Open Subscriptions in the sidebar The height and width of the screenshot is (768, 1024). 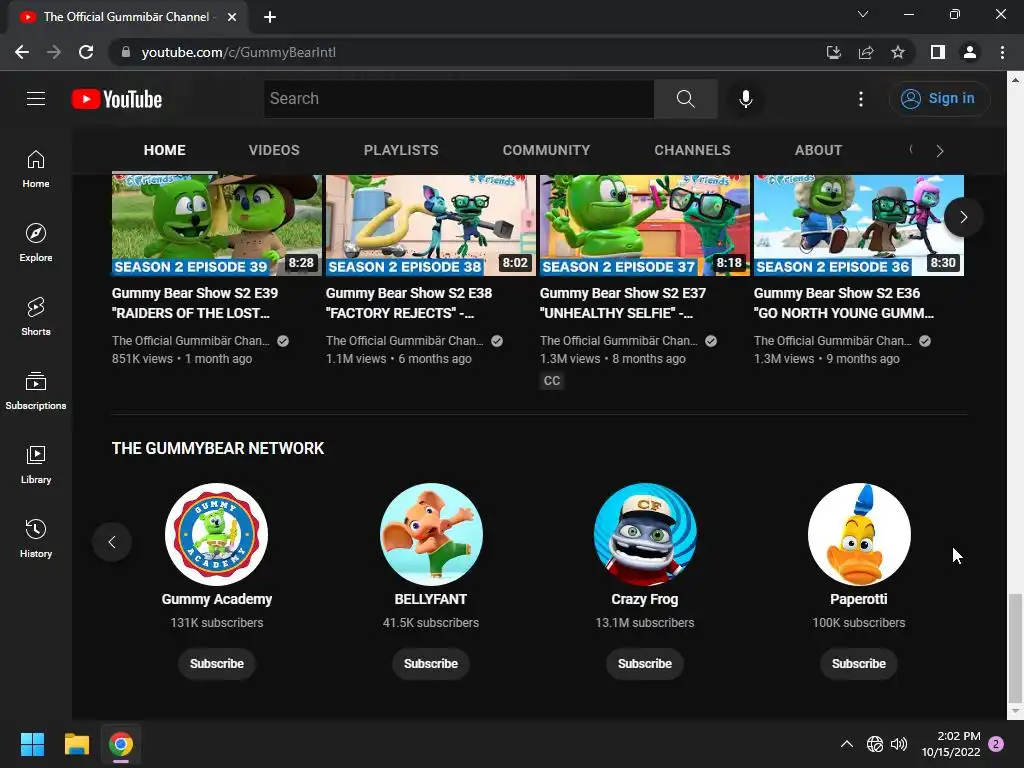click(36, 390)
